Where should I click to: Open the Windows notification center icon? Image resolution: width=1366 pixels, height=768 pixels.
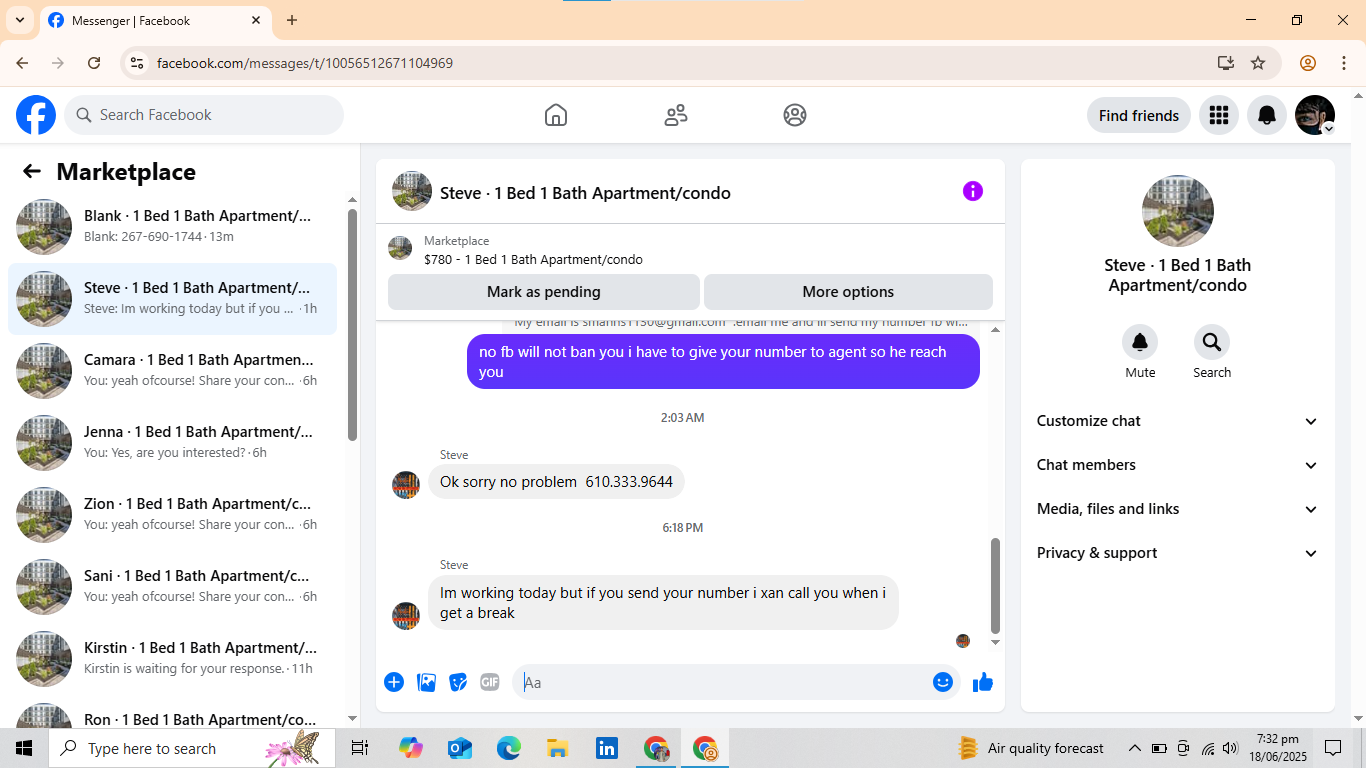tap(1333, 748)
